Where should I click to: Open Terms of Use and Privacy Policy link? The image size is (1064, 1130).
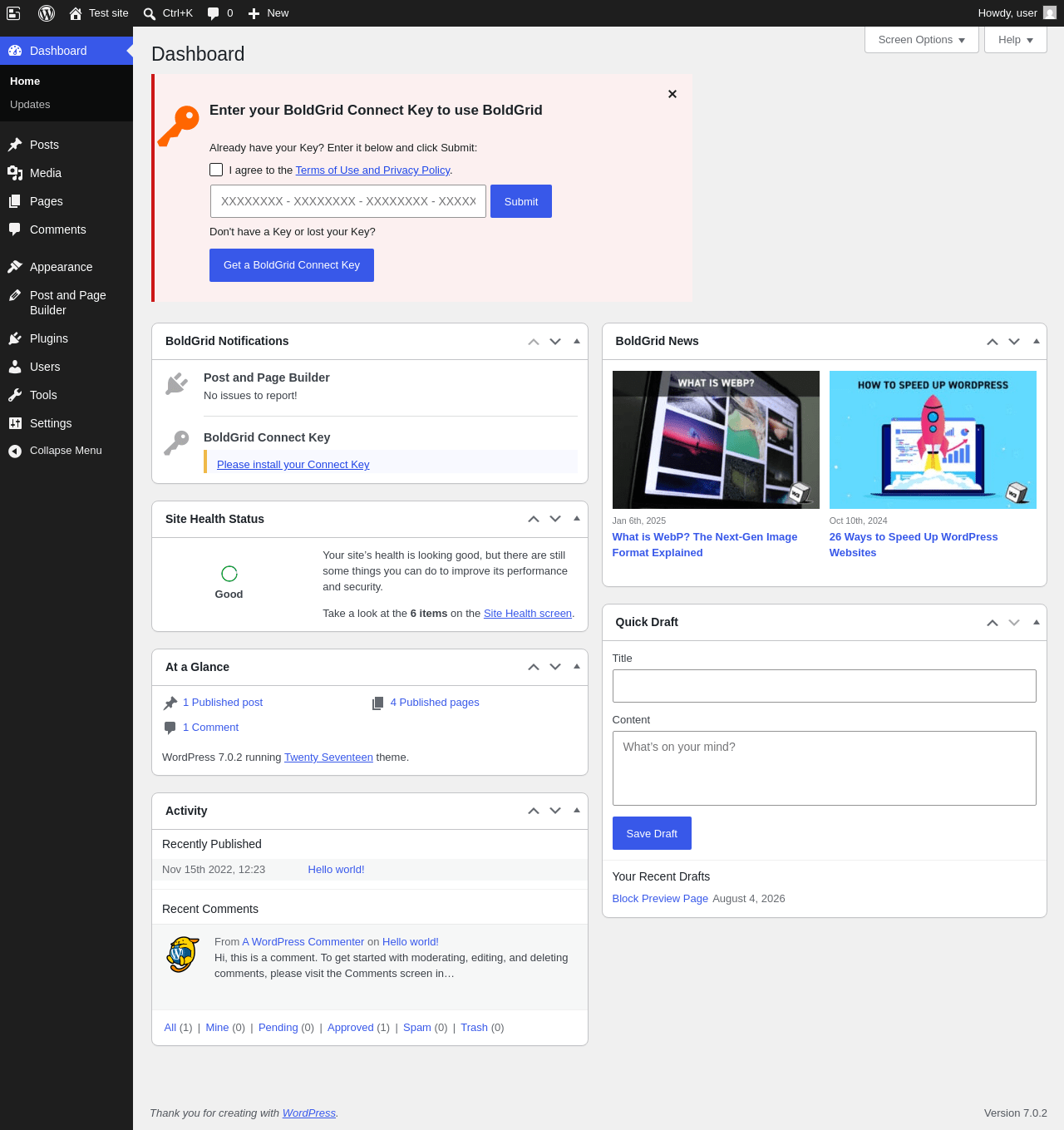pyautogui.click(x=372, y=170)
